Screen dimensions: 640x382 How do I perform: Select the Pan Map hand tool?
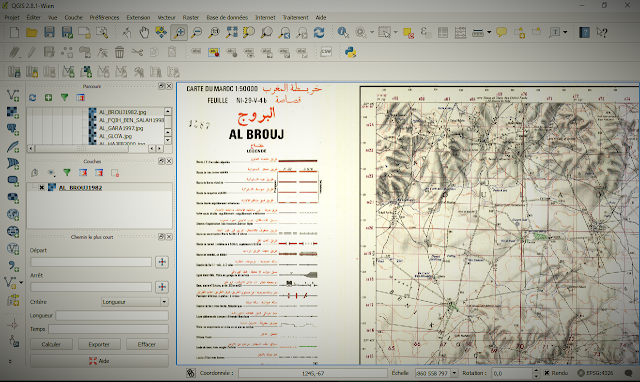pyautogui.click(x=144, y=32)
